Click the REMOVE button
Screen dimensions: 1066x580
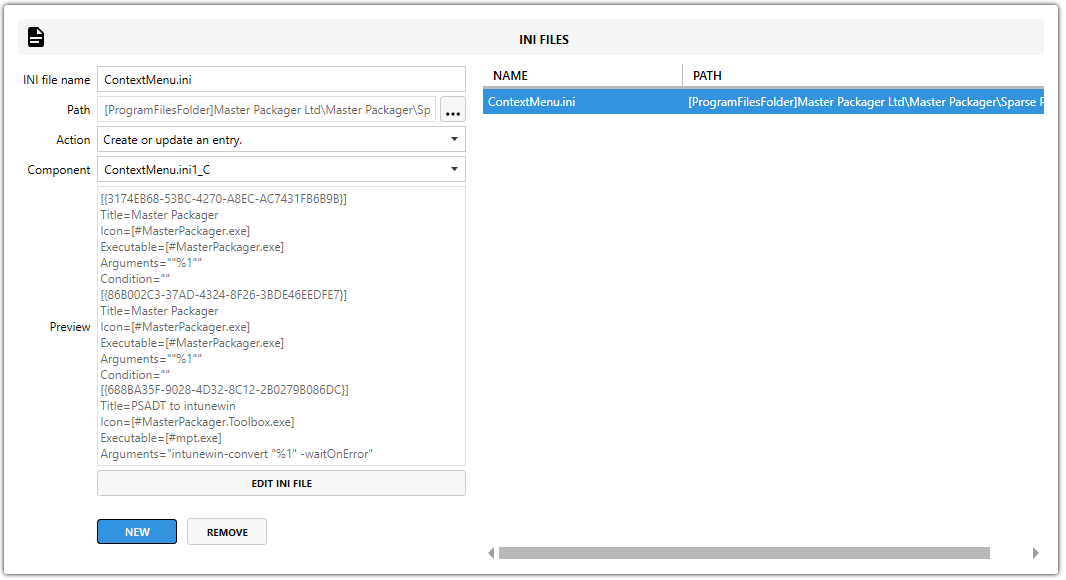click(x=227, y=532)
